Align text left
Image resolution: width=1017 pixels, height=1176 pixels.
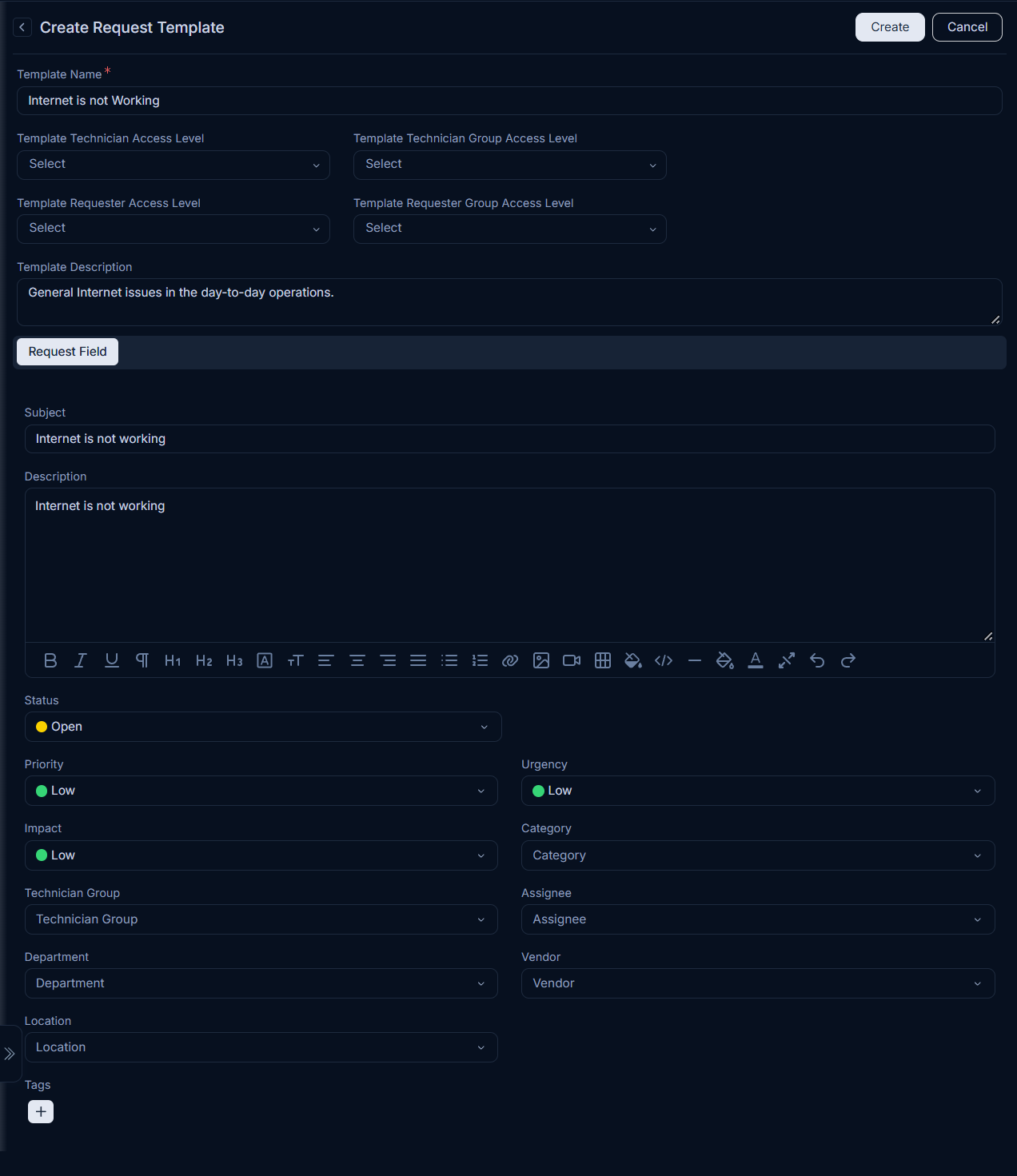pyautogui.click(x=326, y=660)
